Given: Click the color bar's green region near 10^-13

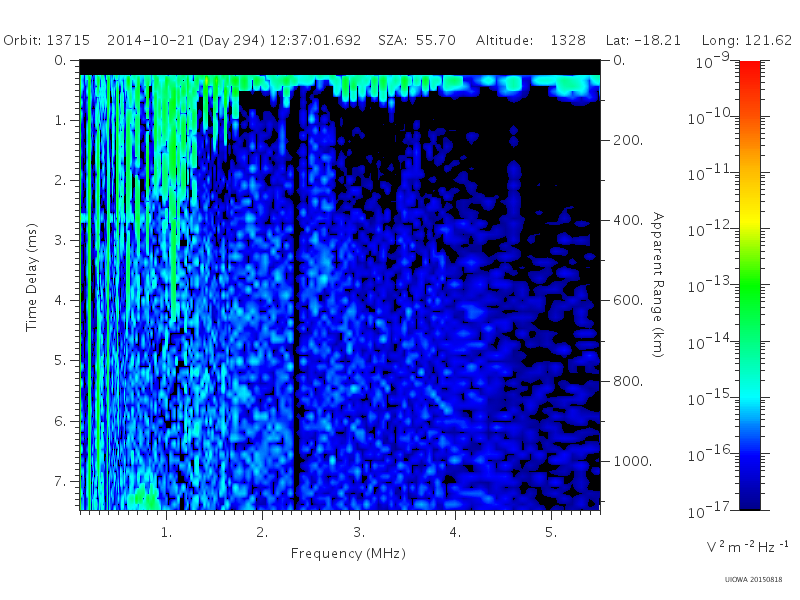Looking at the screenshot, I should tap(749, 284).
